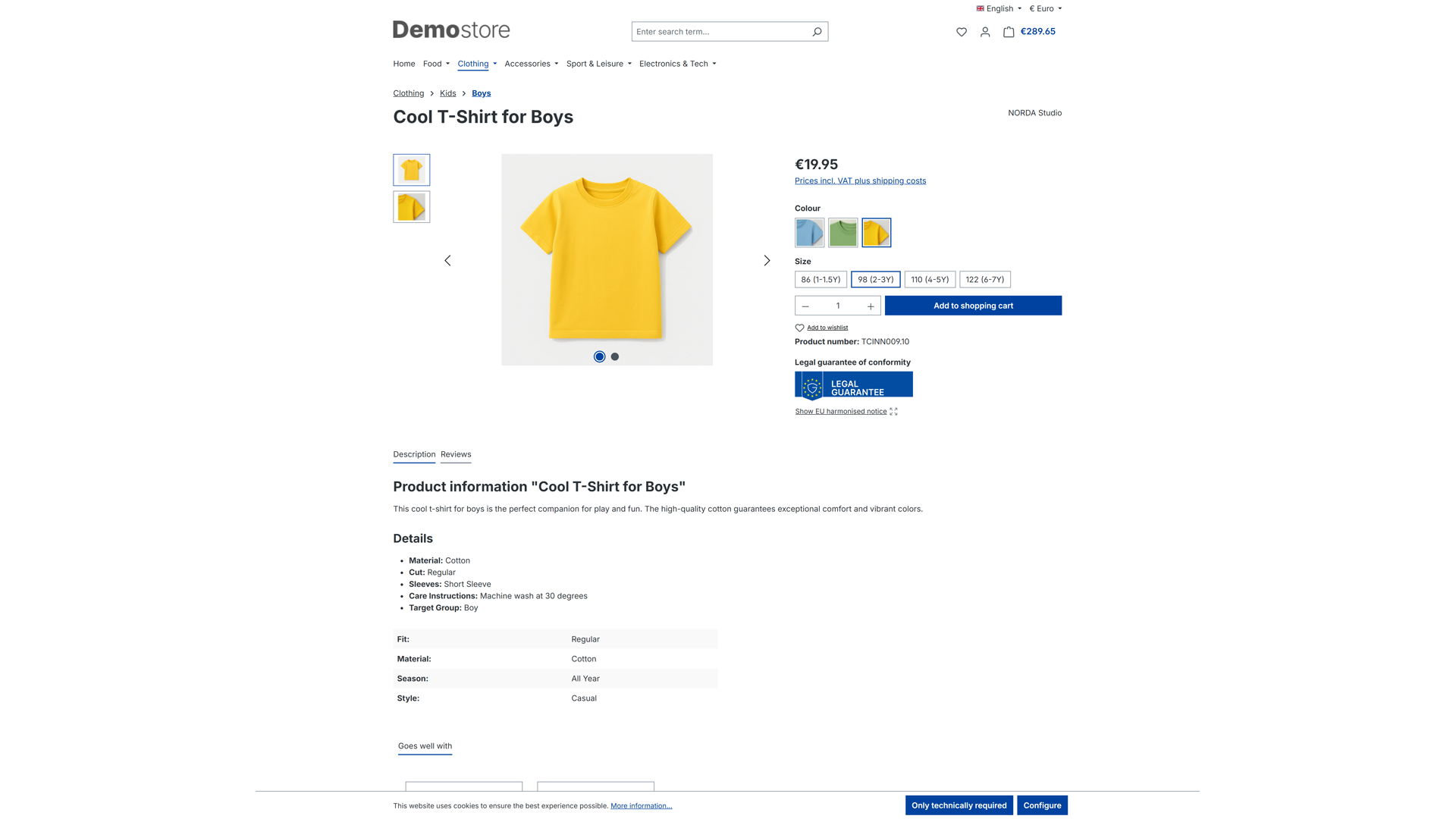Viewport: 1456px width, 819px height.
Task: Expand the EU harmonised notice icon
Action: [x=893, y=412]
